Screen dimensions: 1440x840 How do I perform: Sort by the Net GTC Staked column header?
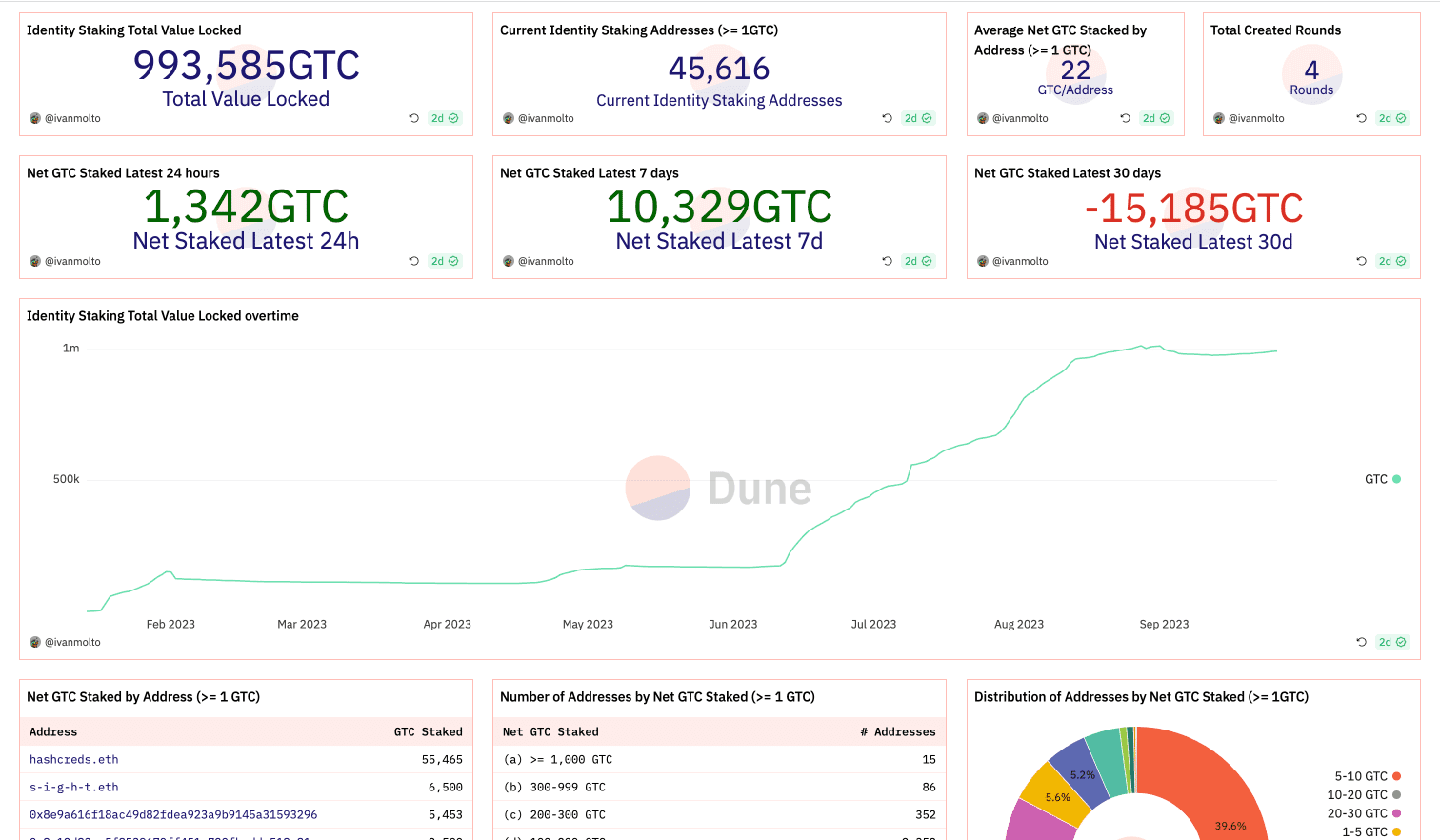550,731
